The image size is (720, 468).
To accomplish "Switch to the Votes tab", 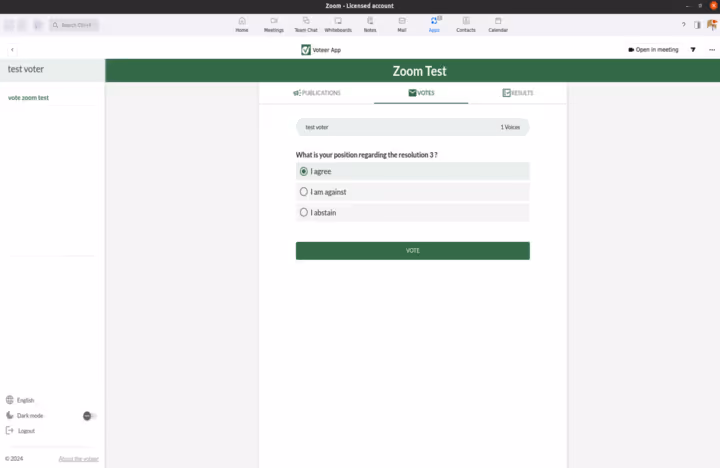I will click(421, 93).
